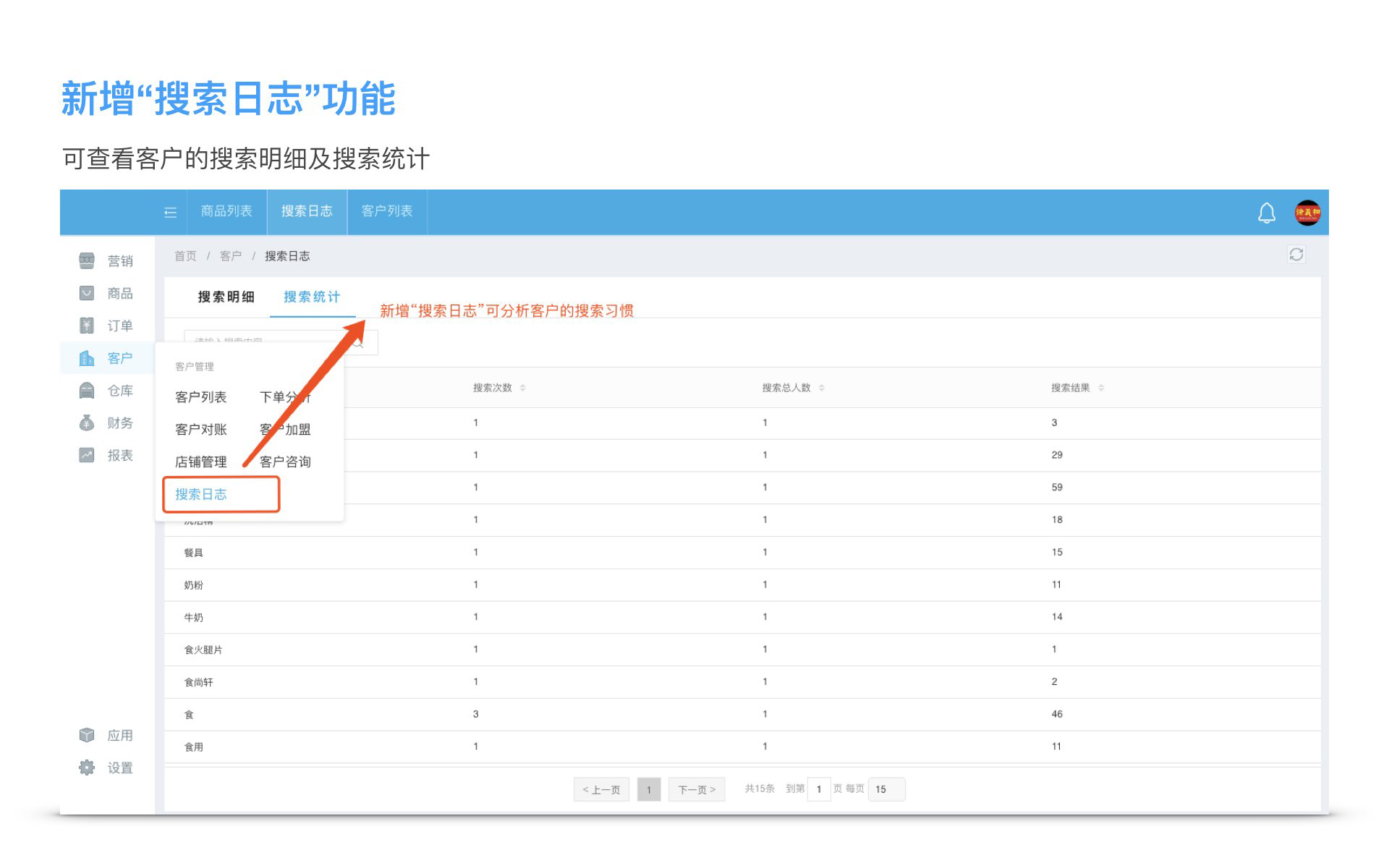Switch to 商品列表 top tab
Viewport: 1389px width, 868px height.
coord(226,211)
